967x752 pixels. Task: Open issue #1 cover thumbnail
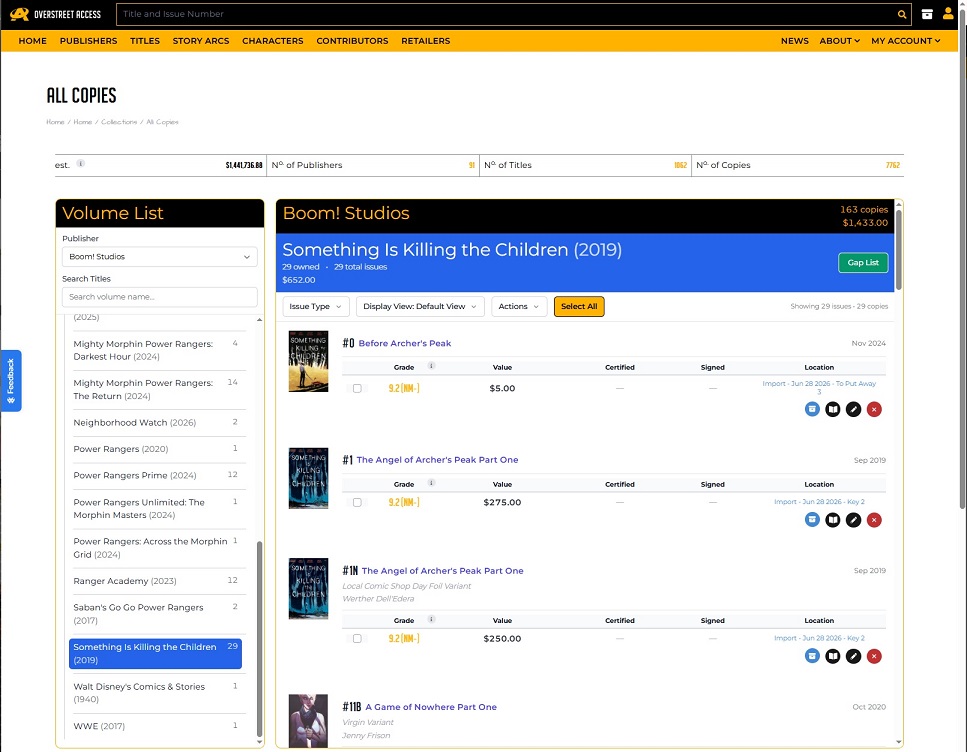[308, 478]
